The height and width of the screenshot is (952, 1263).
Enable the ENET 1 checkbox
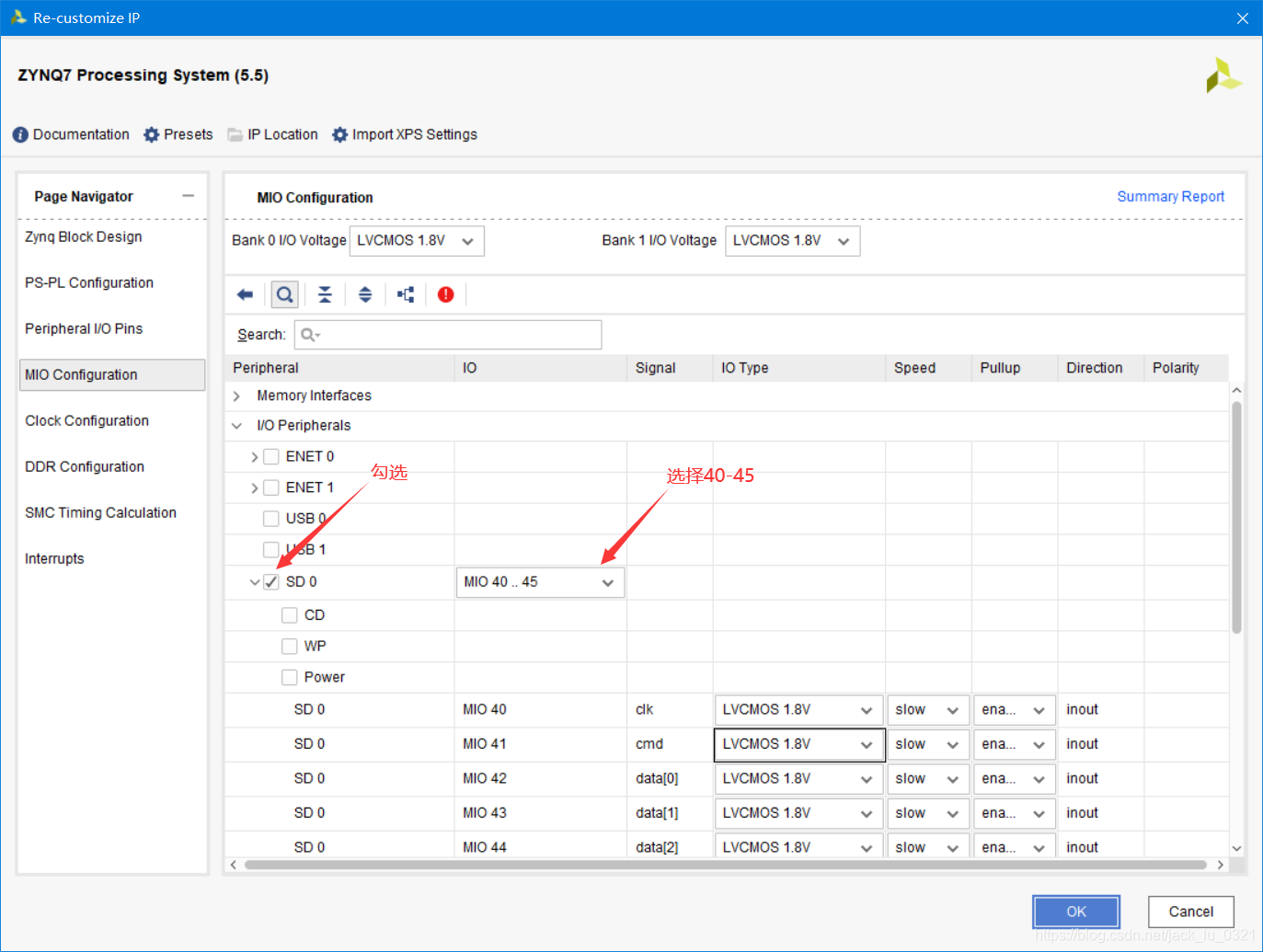[271, 487]
